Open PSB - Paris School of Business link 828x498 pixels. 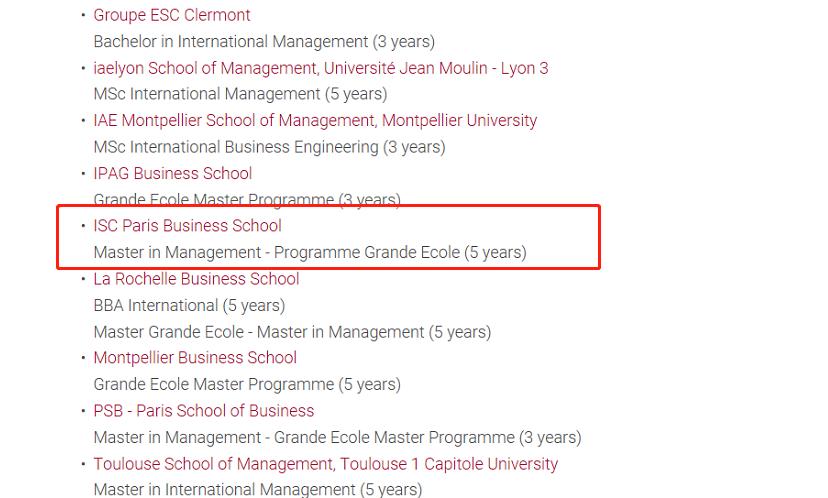204,411
